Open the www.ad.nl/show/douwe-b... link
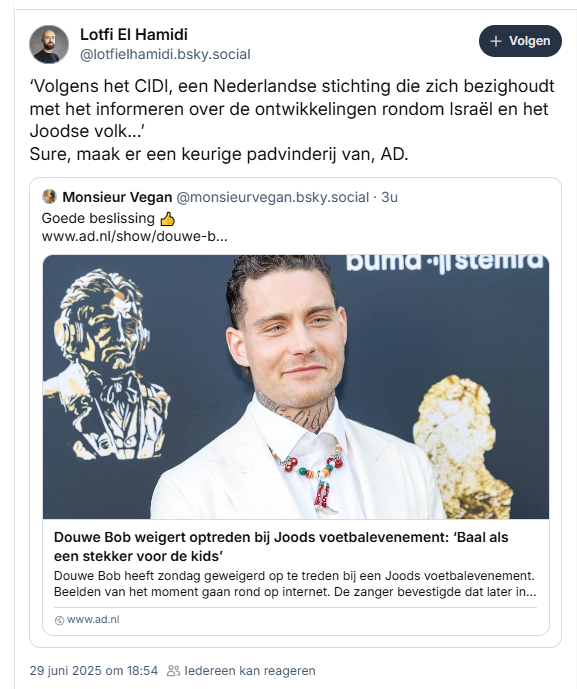This screenshot has height=689, width=577. point(134,236)
